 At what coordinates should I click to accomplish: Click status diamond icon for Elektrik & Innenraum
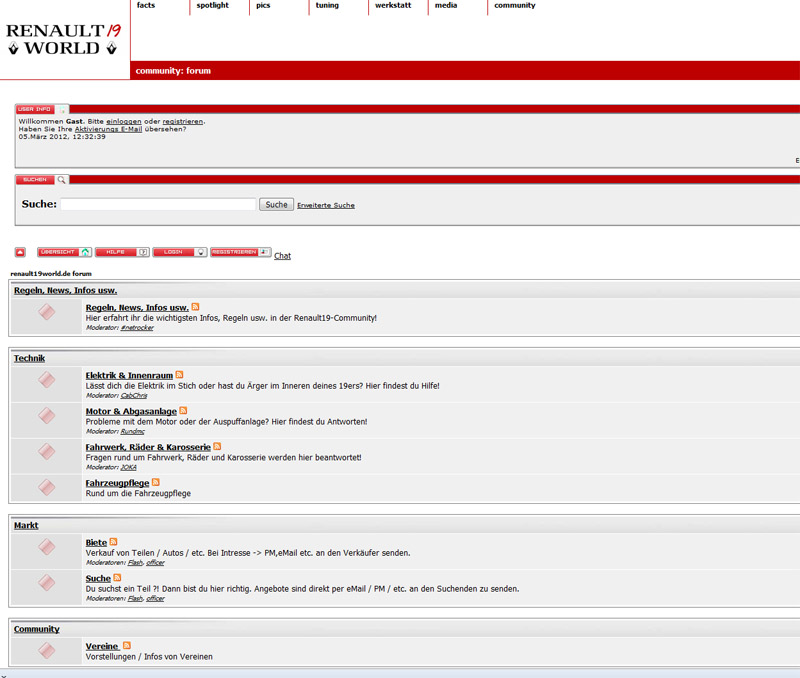46,380
